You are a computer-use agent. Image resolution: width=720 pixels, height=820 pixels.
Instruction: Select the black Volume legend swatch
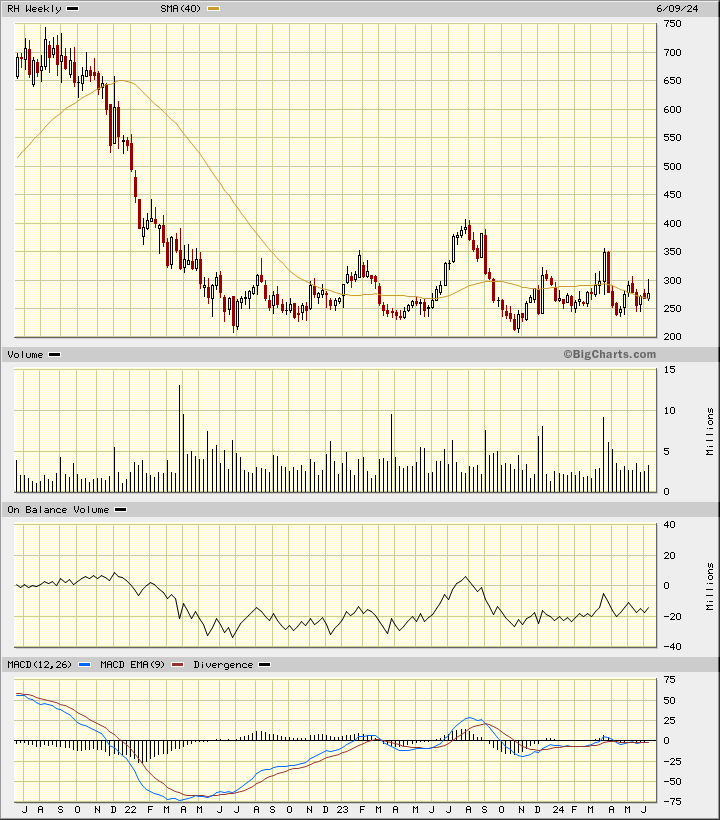pos(54,355)
